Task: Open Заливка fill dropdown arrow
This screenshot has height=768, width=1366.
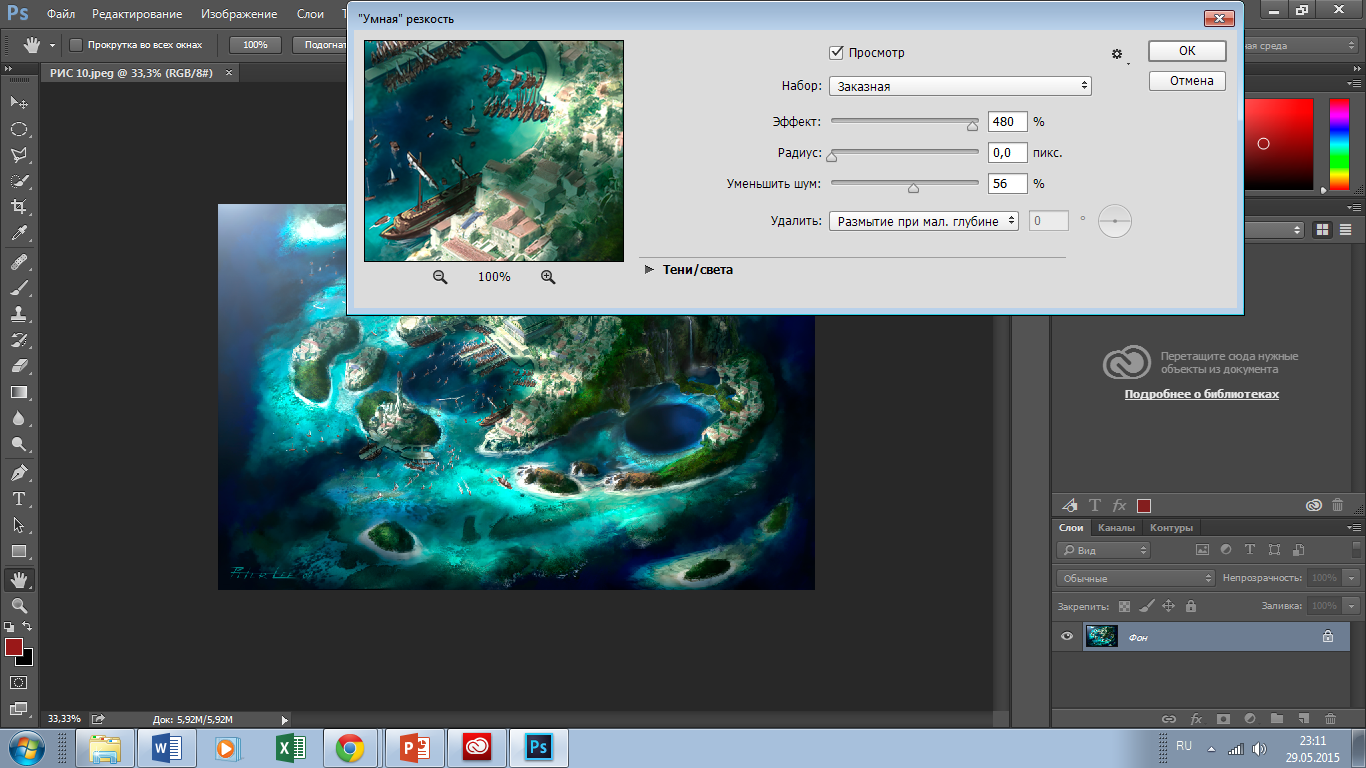Action: (1352, 606)
